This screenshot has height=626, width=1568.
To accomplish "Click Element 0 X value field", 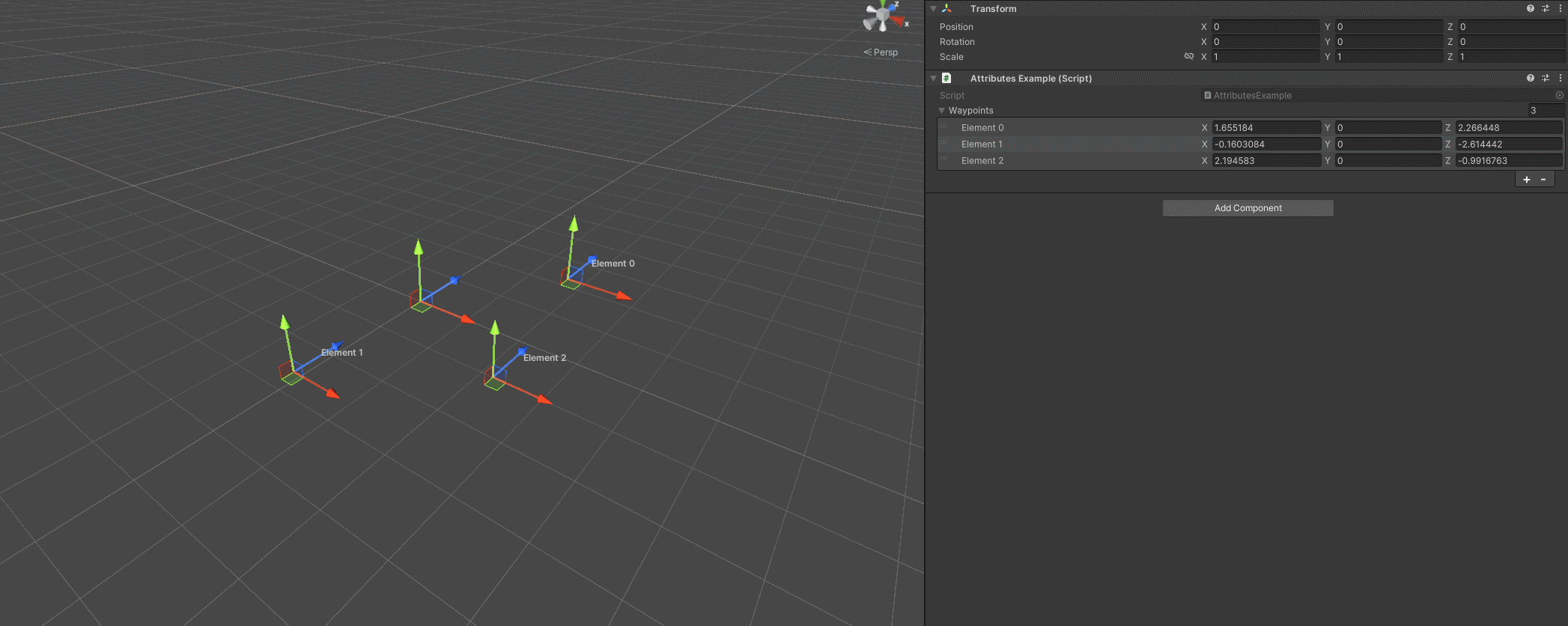I will 1266,127.
